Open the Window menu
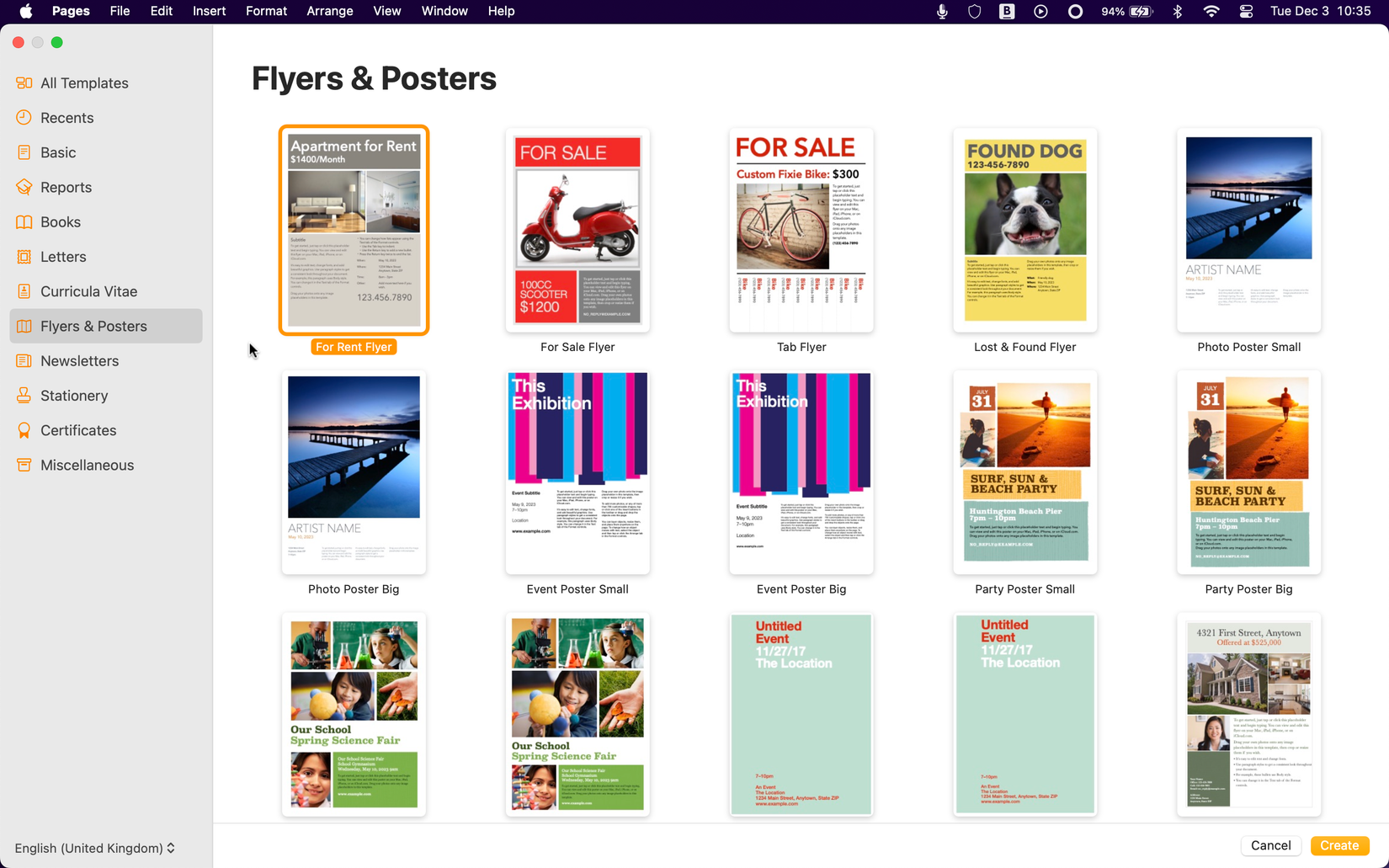Screen dimensions: 1389x868 tap(444, 11)
